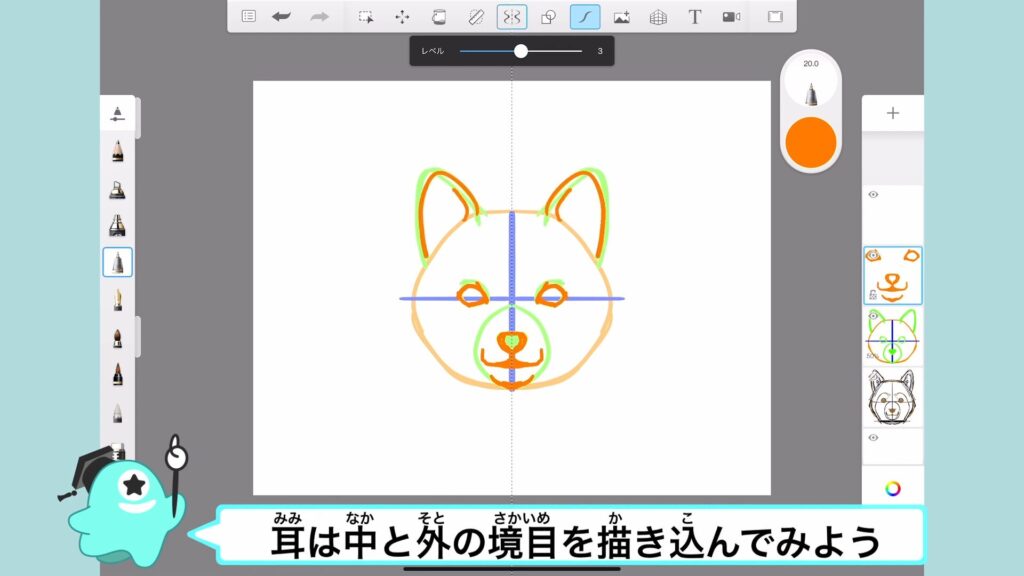Open brush size properties puck showing 20.0
The image size is (1024, 576).
pos(811,81)
